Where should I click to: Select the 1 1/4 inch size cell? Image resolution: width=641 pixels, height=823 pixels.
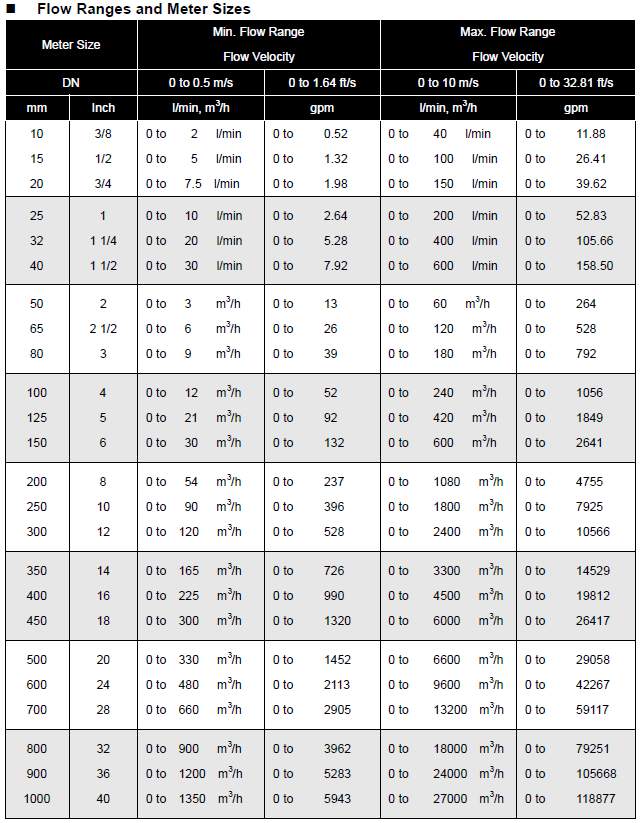103,241
